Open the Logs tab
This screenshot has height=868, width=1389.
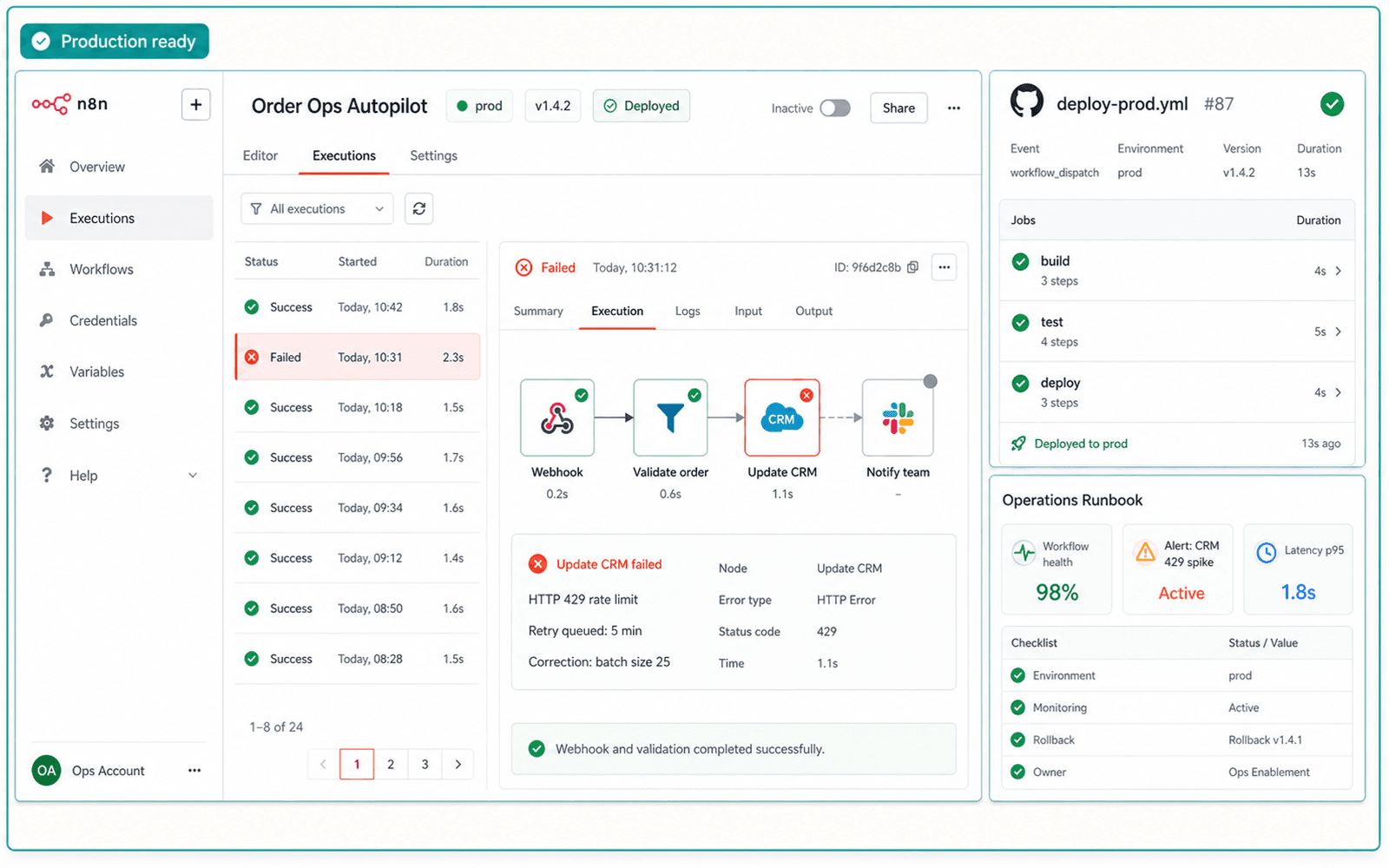point(688,311)
